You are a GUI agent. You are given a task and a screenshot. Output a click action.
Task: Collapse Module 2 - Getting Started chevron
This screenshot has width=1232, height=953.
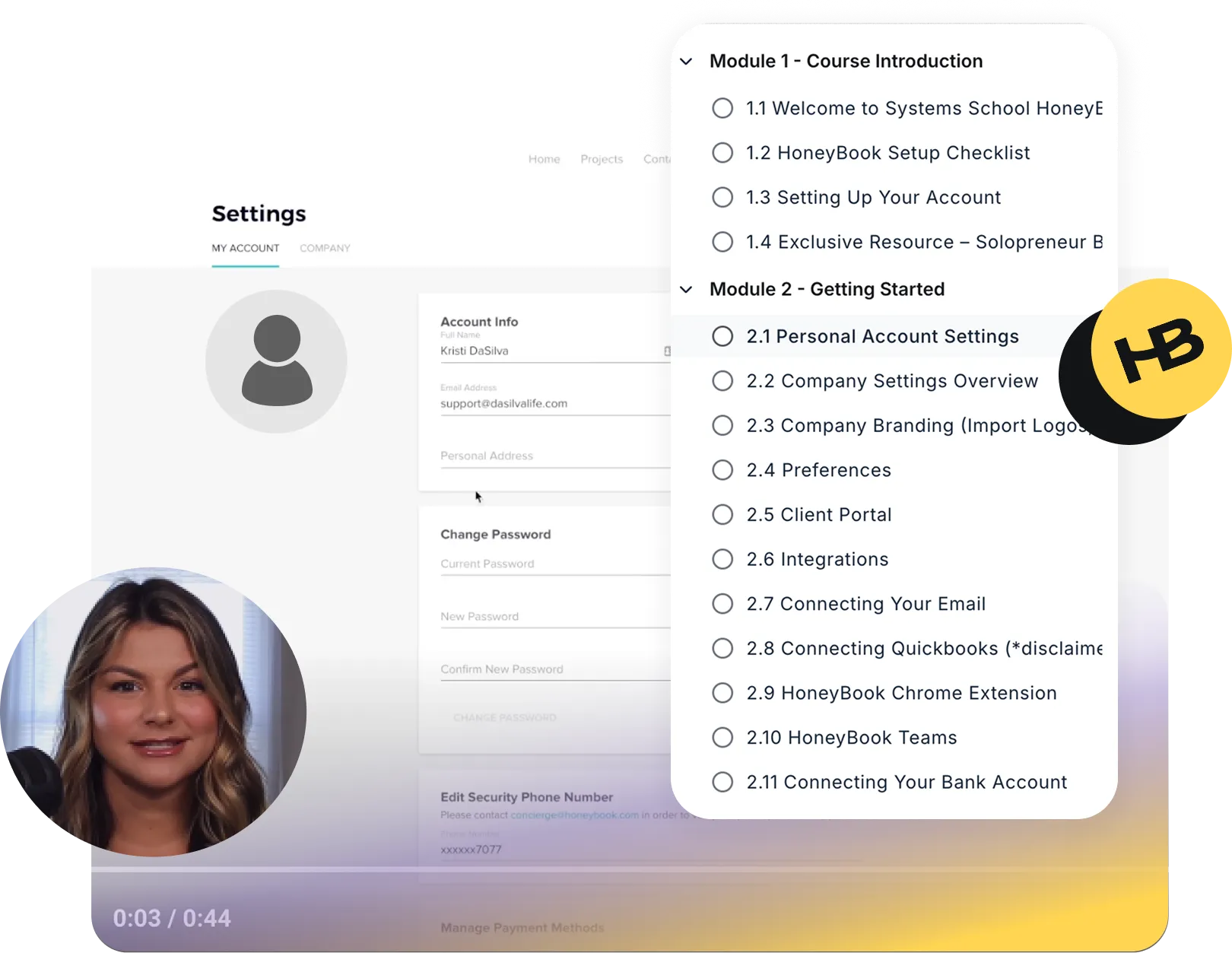[x=686, y=290]
